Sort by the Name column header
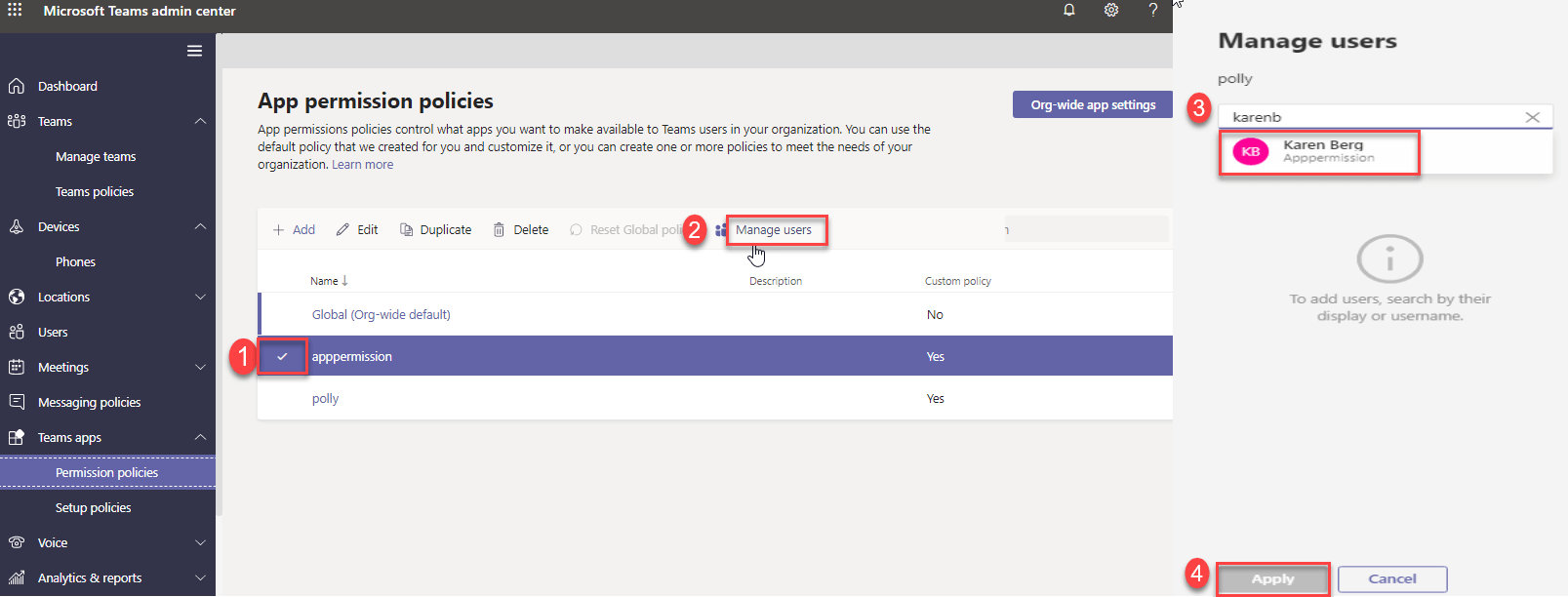The height and width of the screenshot is (597, 1568). [325, 281]
